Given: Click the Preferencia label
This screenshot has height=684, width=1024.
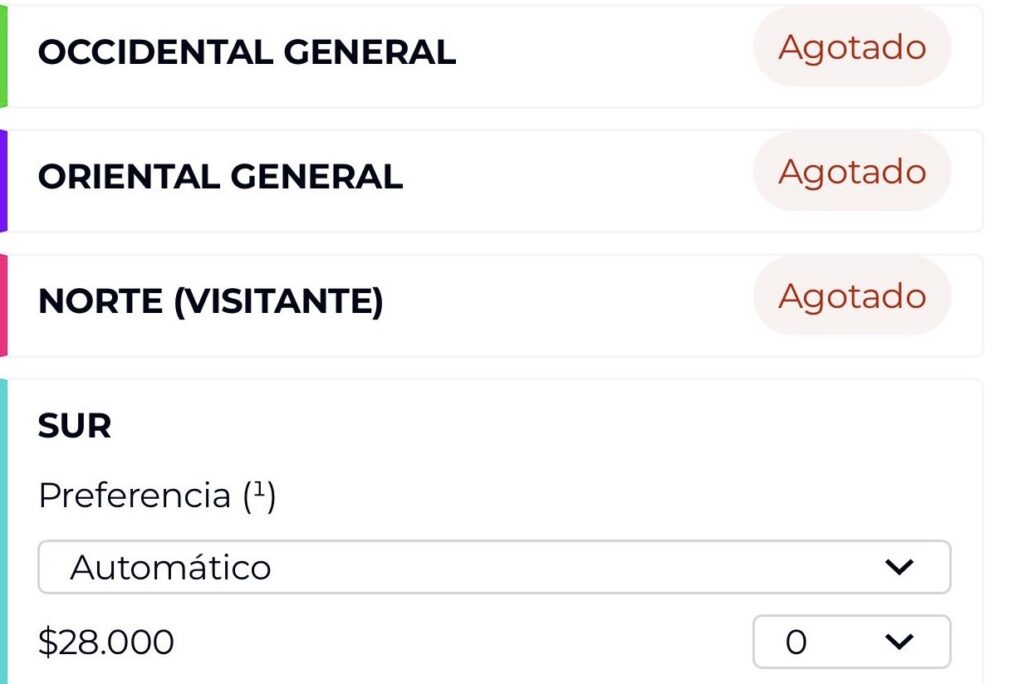Looking at the screenshot, I should click(134, 495).
